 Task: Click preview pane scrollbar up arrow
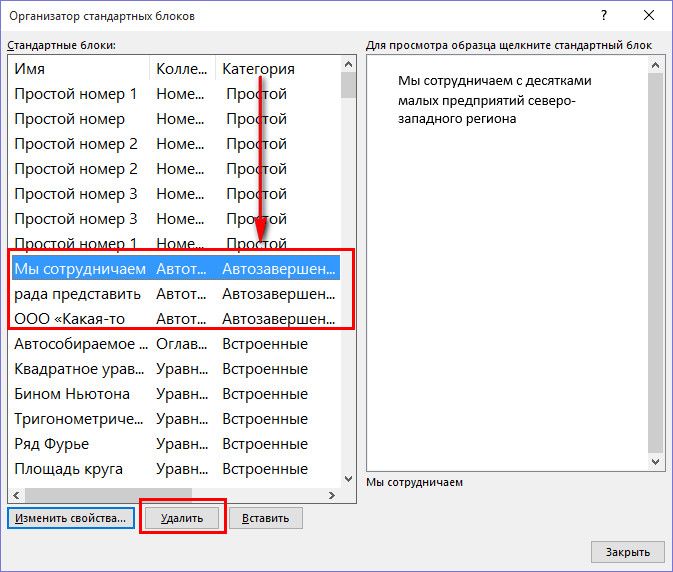click(656, 66)
